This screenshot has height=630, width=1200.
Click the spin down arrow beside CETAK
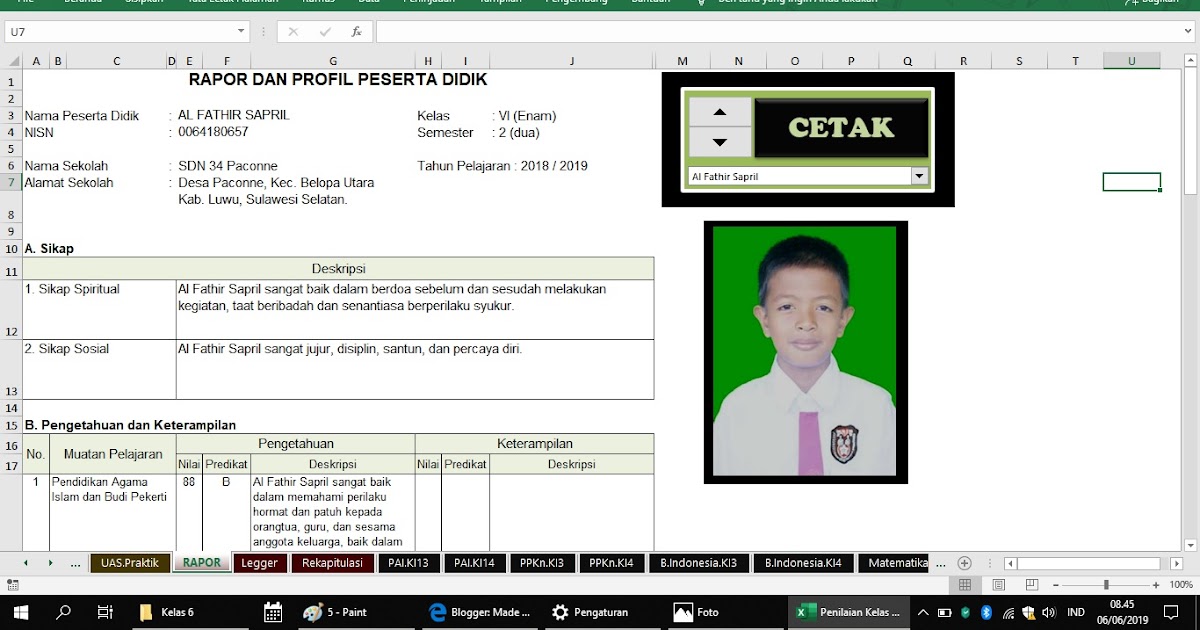pyautogui.click(x=720, y=142)
